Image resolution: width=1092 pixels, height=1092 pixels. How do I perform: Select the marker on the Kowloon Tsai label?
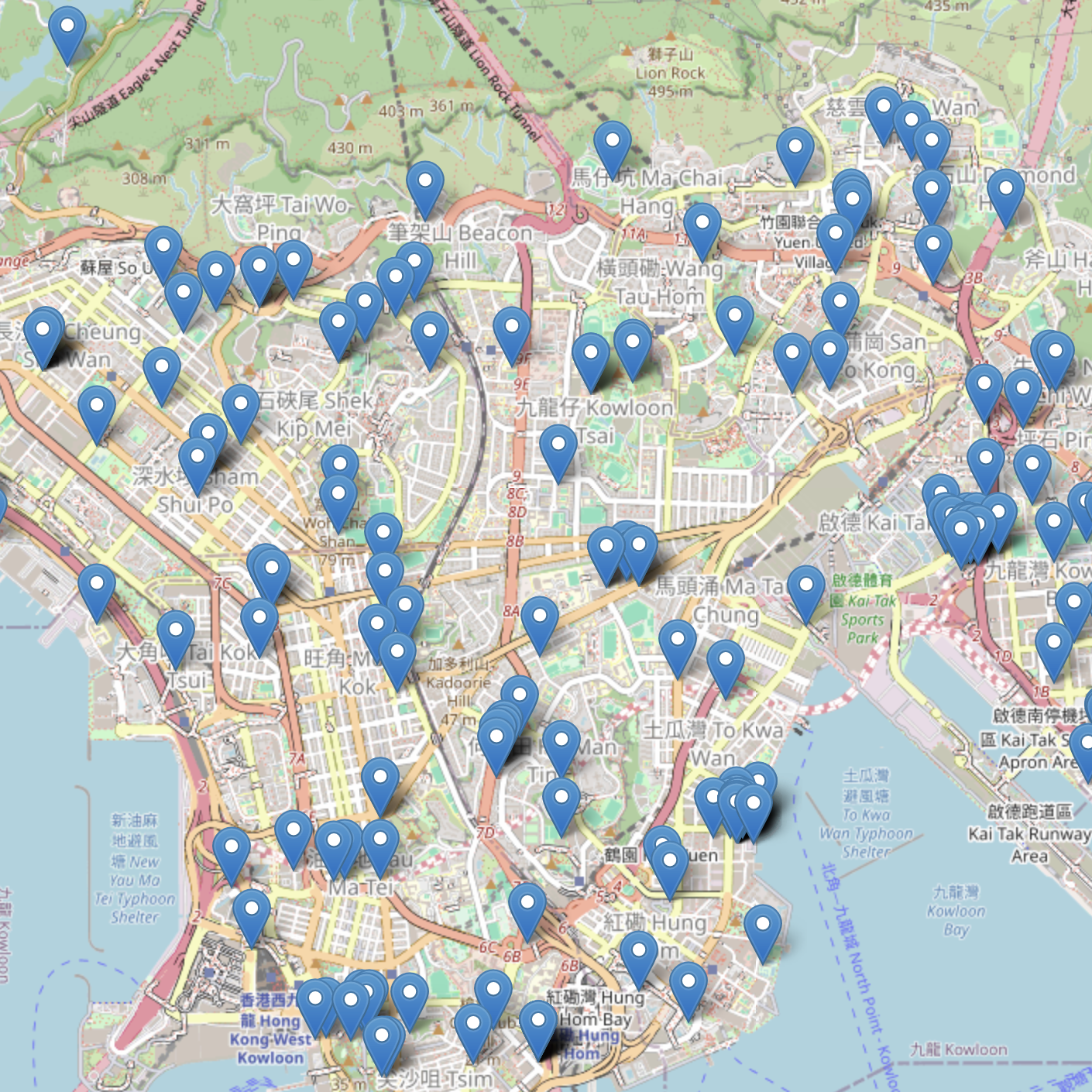558,454
